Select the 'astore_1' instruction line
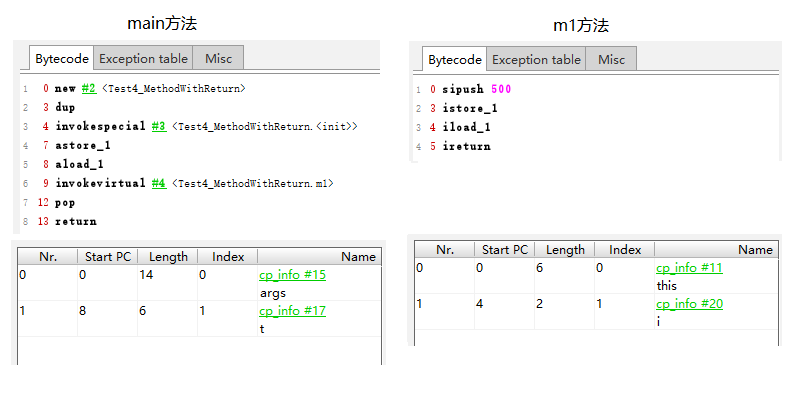Screen dimensions: 797x394 click(83, 146)
